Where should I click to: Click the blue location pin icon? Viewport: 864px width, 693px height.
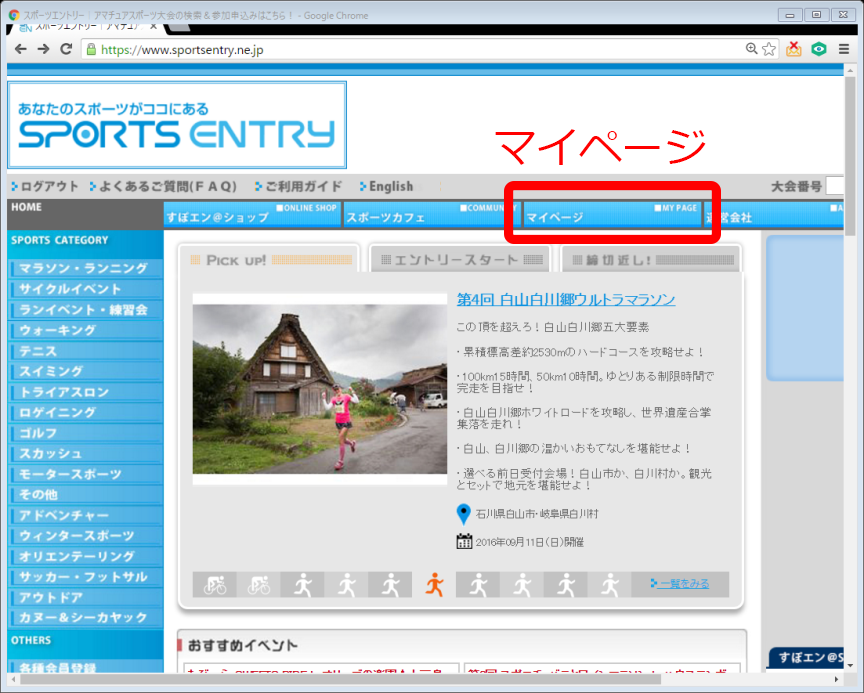(x=463, y=515)
